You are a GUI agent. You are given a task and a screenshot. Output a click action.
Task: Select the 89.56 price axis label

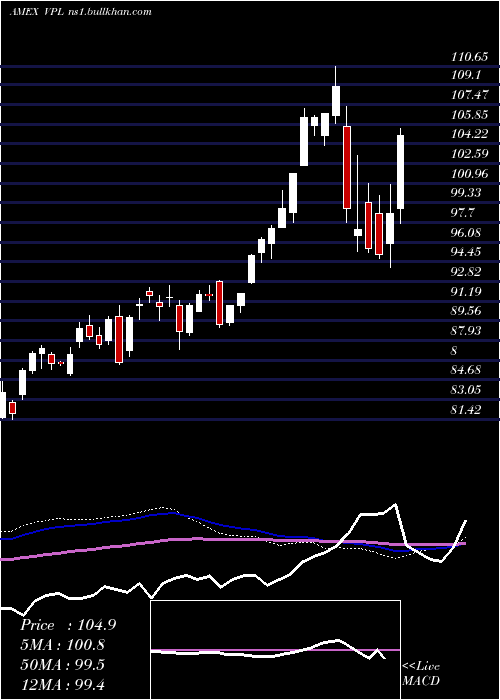466,311
